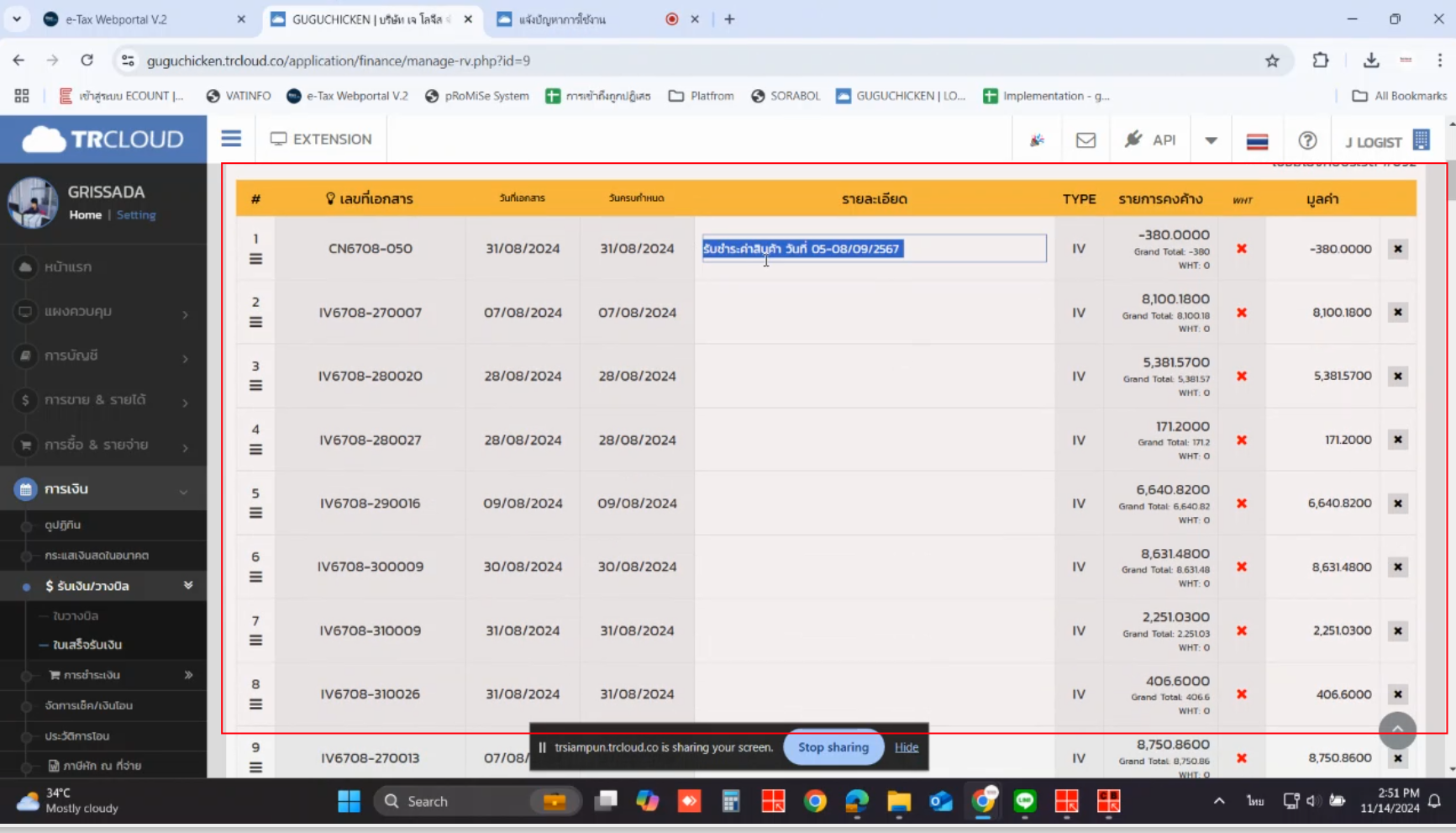Screen dimensions: 1456x833
Task: Switch to the e-Tax Webportal V.2 tab
Action: (143, 18)
